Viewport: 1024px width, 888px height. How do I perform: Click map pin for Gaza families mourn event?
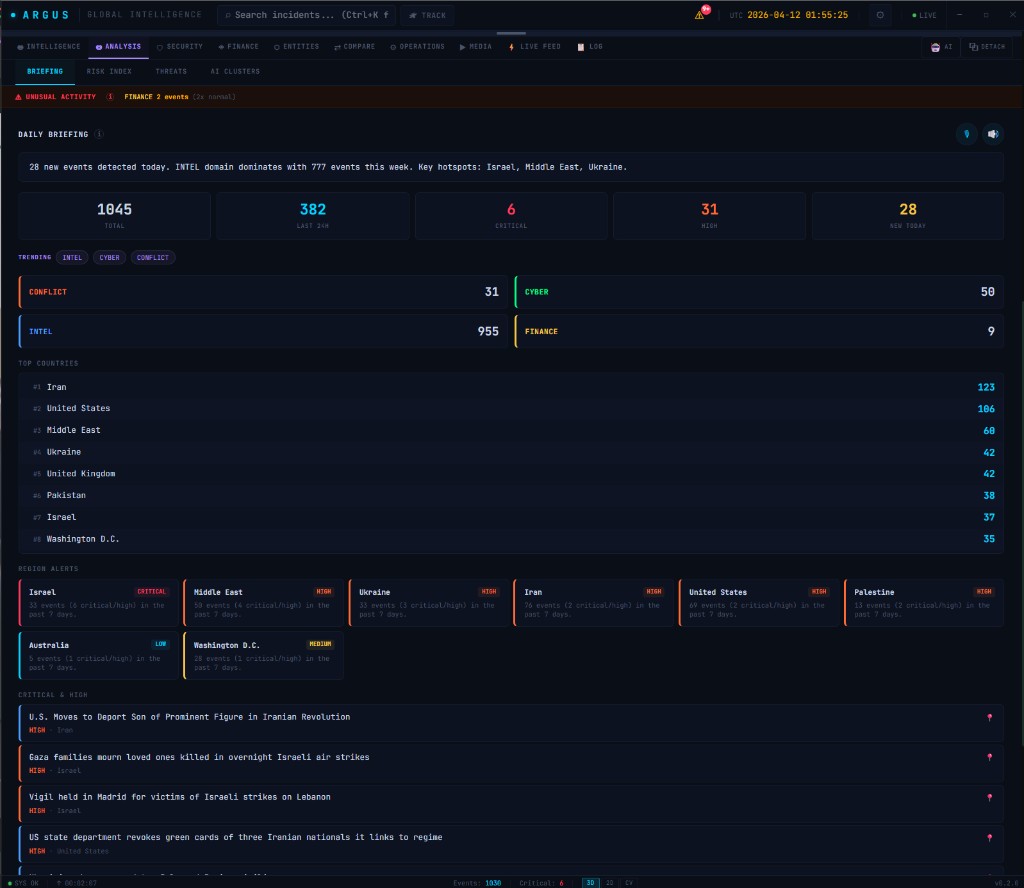pyautogui.click(x=989, y=757)
